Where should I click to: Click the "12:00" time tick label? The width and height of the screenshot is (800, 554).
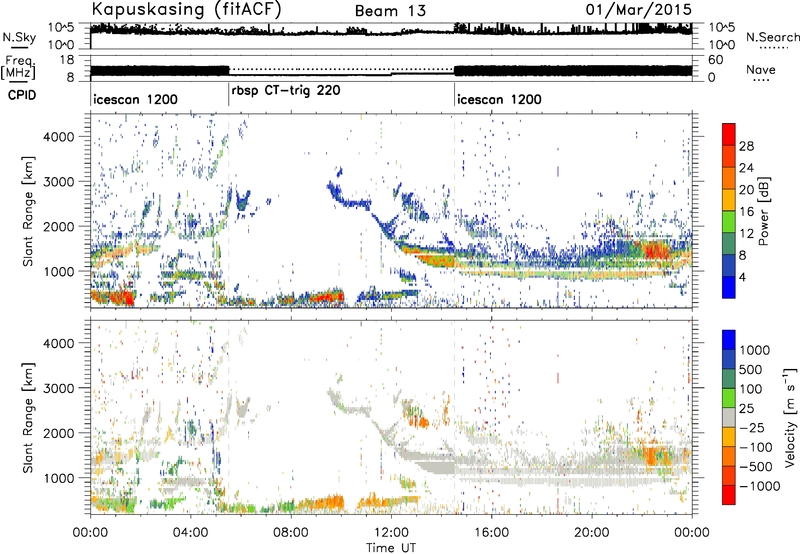[x=391, y=533]
